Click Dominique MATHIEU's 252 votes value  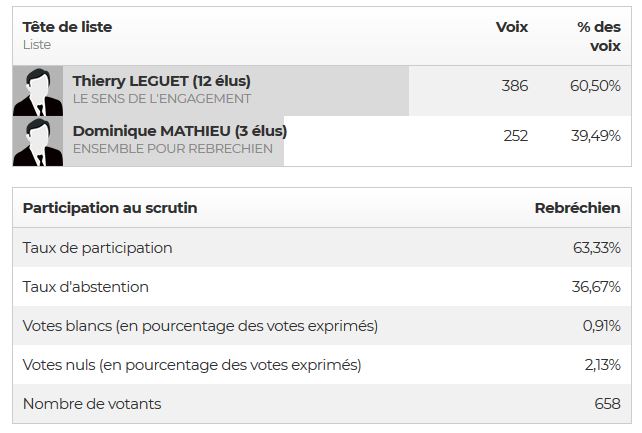coord(515,136)
